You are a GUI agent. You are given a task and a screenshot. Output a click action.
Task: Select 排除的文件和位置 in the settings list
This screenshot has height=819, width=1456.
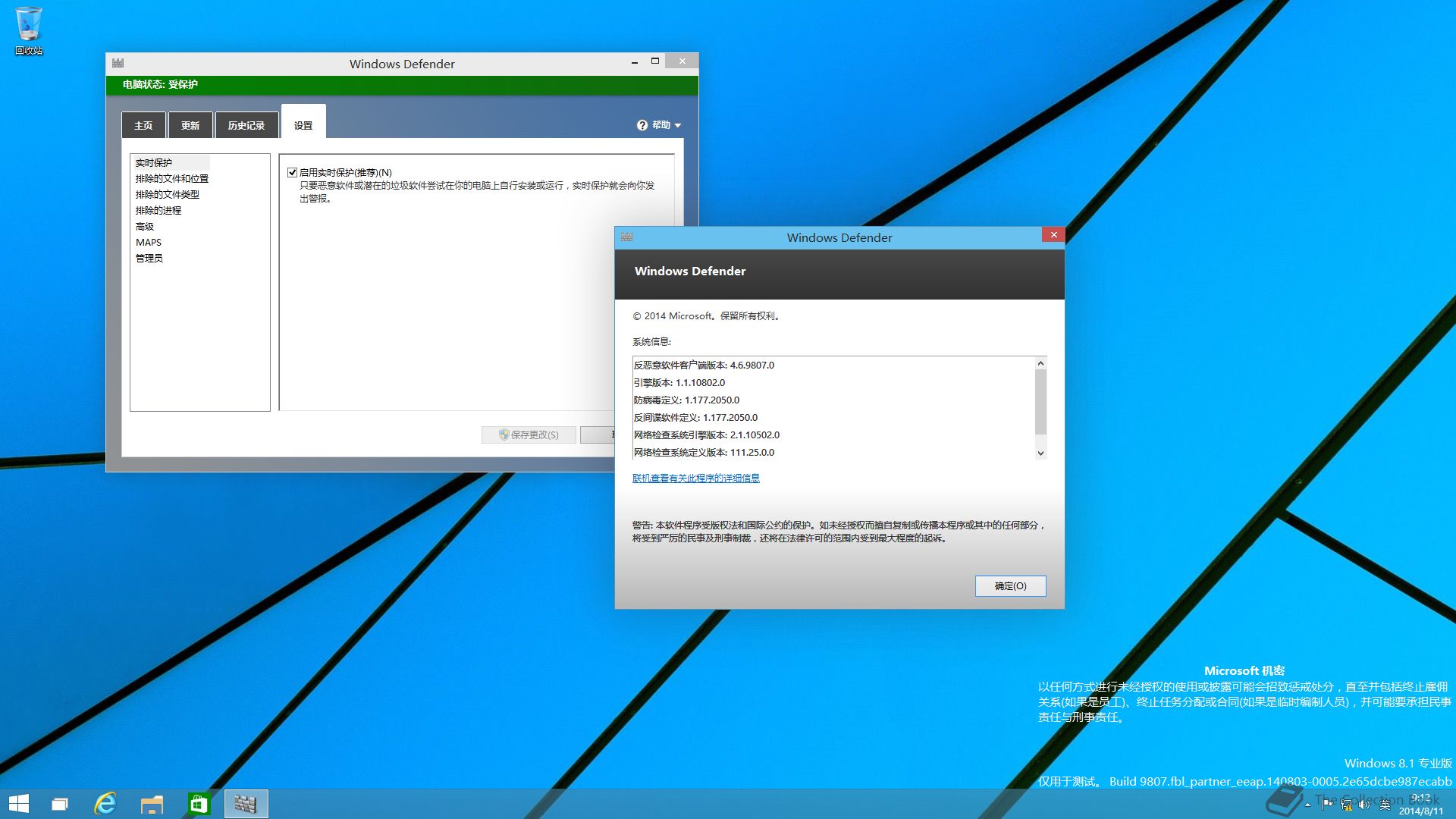click(172, 178)
